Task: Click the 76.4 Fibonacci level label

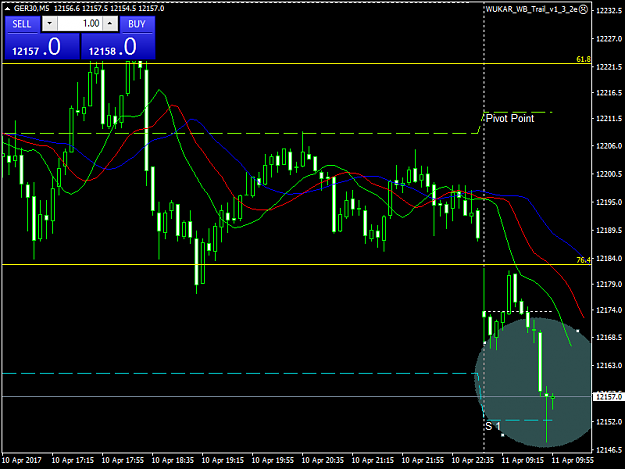Action: click(583, 260)
